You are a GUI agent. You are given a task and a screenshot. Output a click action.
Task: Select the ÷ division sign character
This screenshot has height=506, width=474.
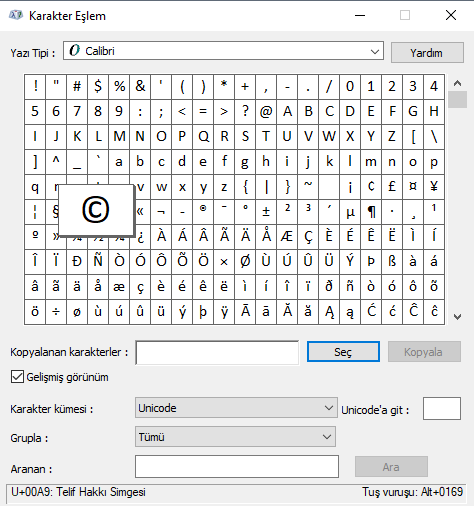pos(56,312)
